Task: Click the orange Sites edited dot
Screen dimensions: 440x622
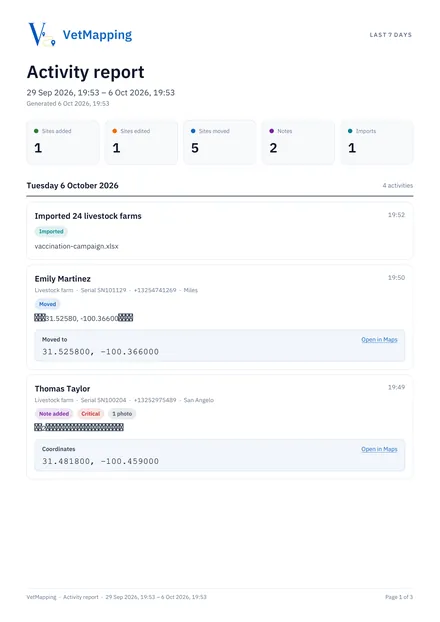Action: tap(115, 131)
